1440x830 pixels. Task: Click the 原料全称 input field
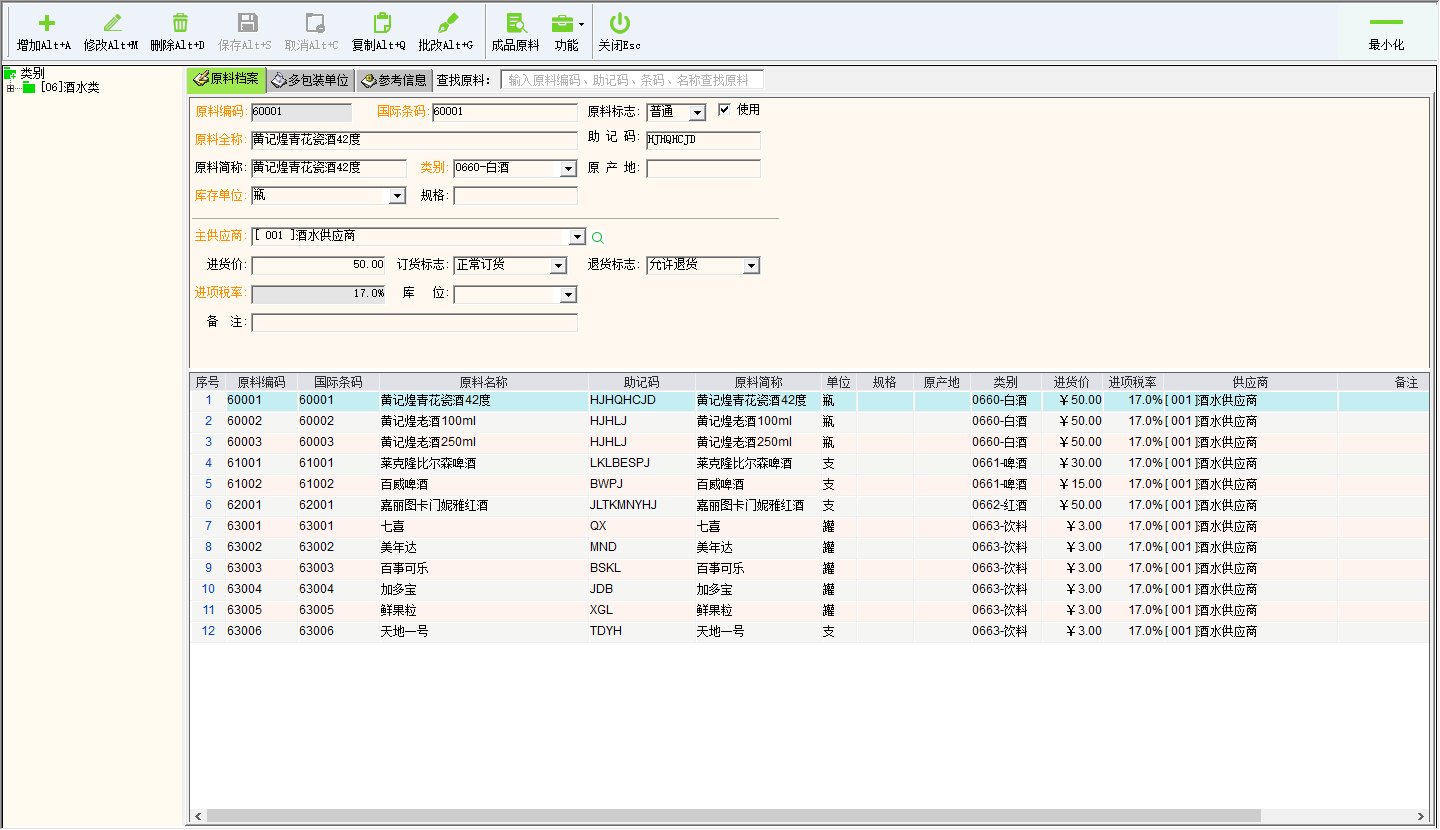(x=414, y=140)
